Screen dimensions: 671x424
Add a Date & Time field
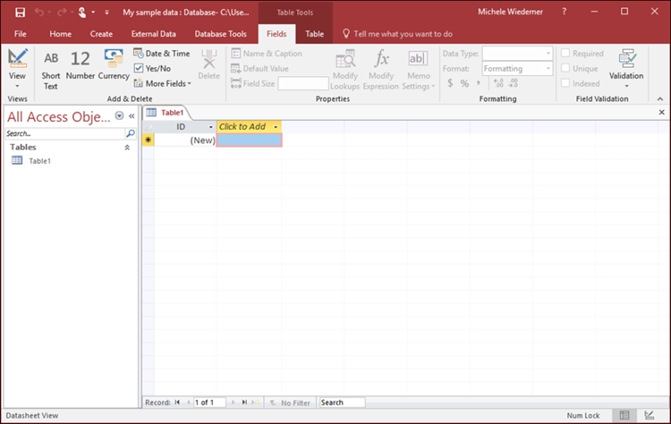(161, 53)
